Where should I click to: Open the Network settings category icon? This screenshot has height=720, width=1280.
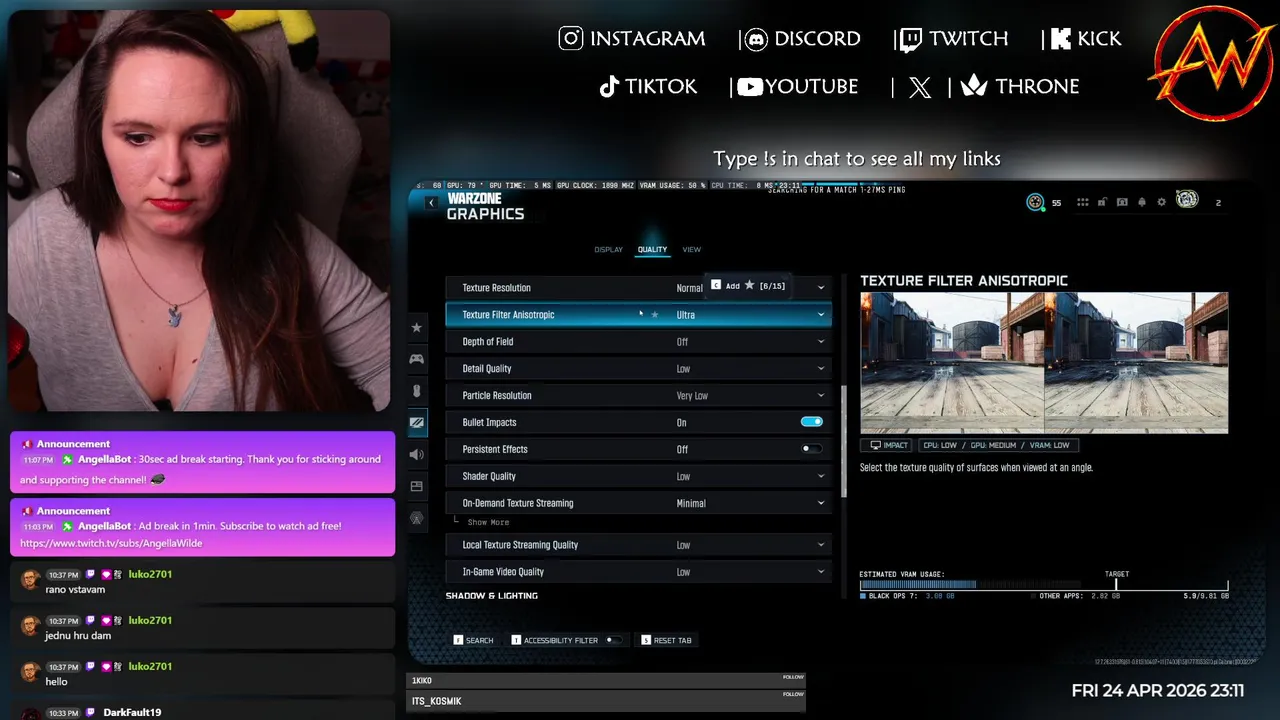pyautogui.click(x=417, y=518)
